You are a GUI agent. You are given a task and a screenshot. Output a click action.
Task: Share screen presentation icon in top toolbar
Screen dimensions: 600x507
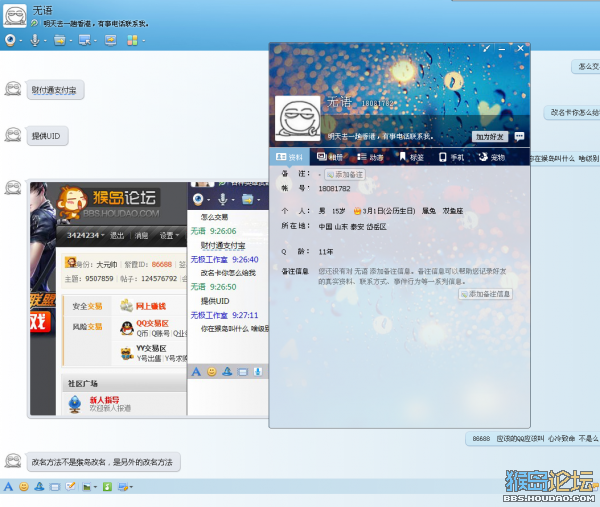(111, 40)
